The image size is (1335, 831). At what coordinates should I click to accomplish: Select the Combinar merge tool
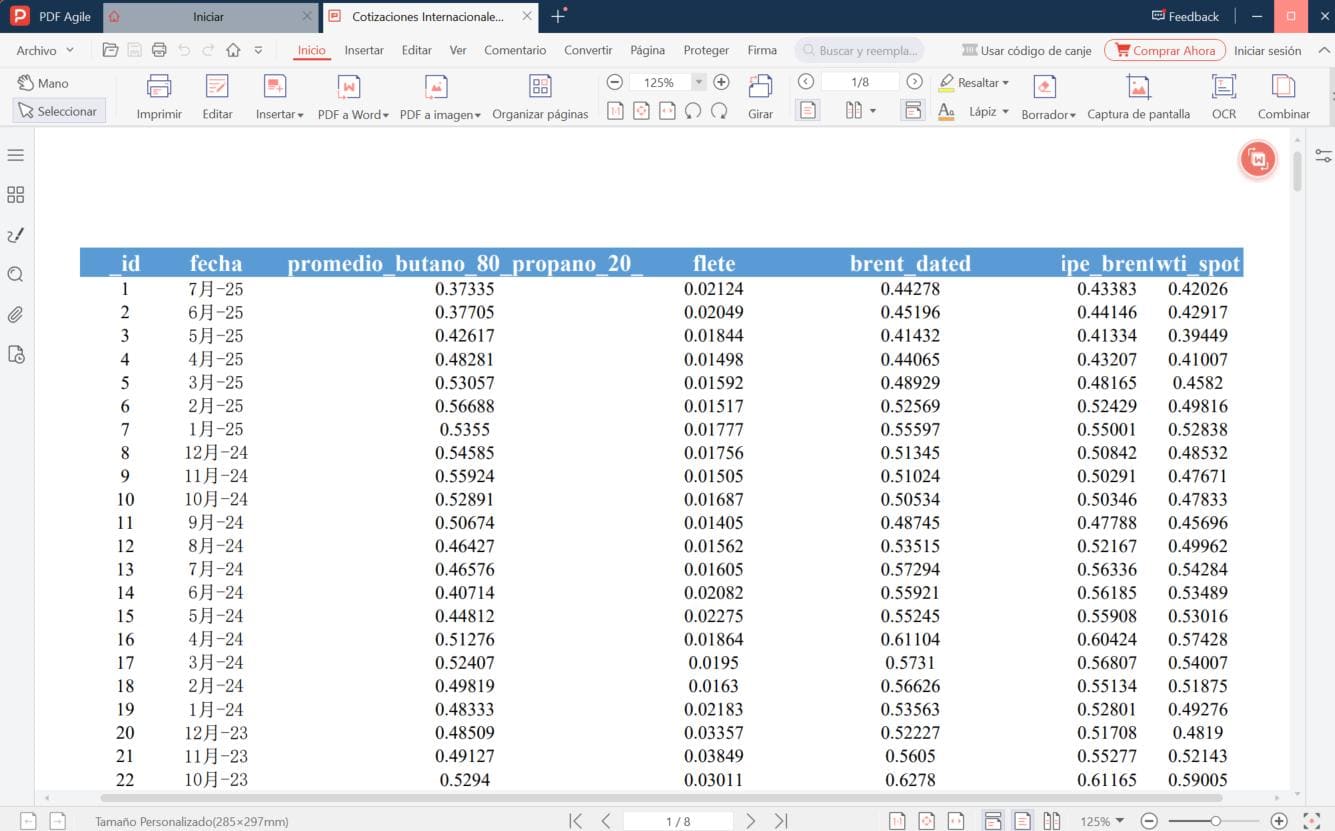tap(1283, 96)
